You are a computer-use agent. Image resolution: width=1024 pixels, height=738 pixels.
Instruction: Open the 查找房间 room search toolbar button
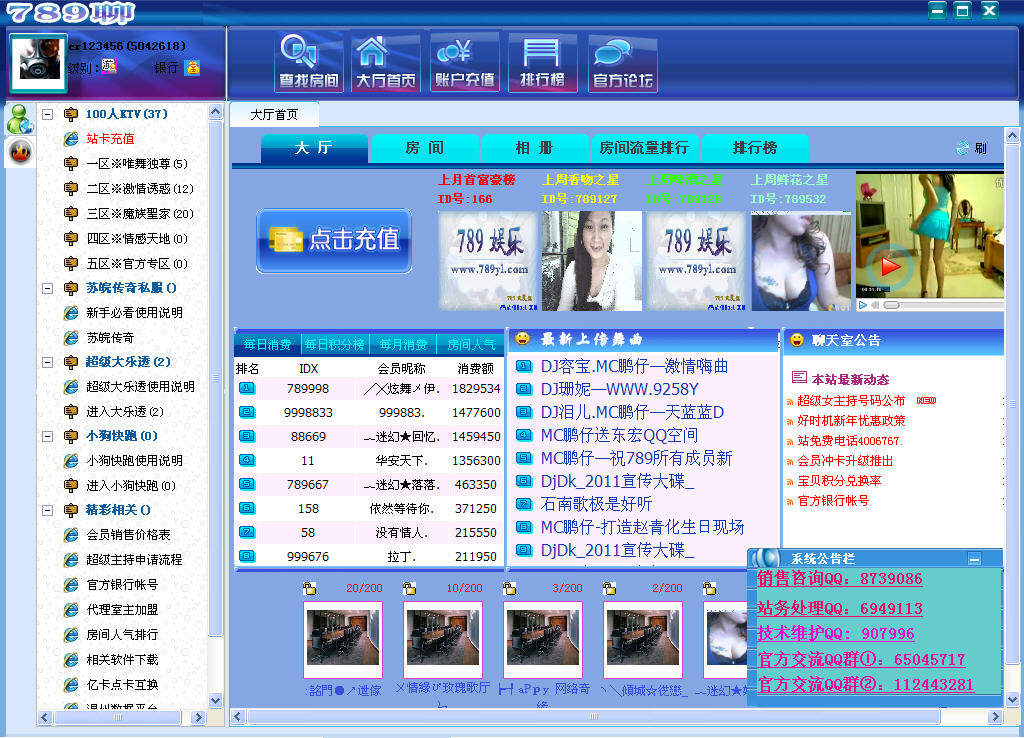pyautogui.click(x=309, y=63)
